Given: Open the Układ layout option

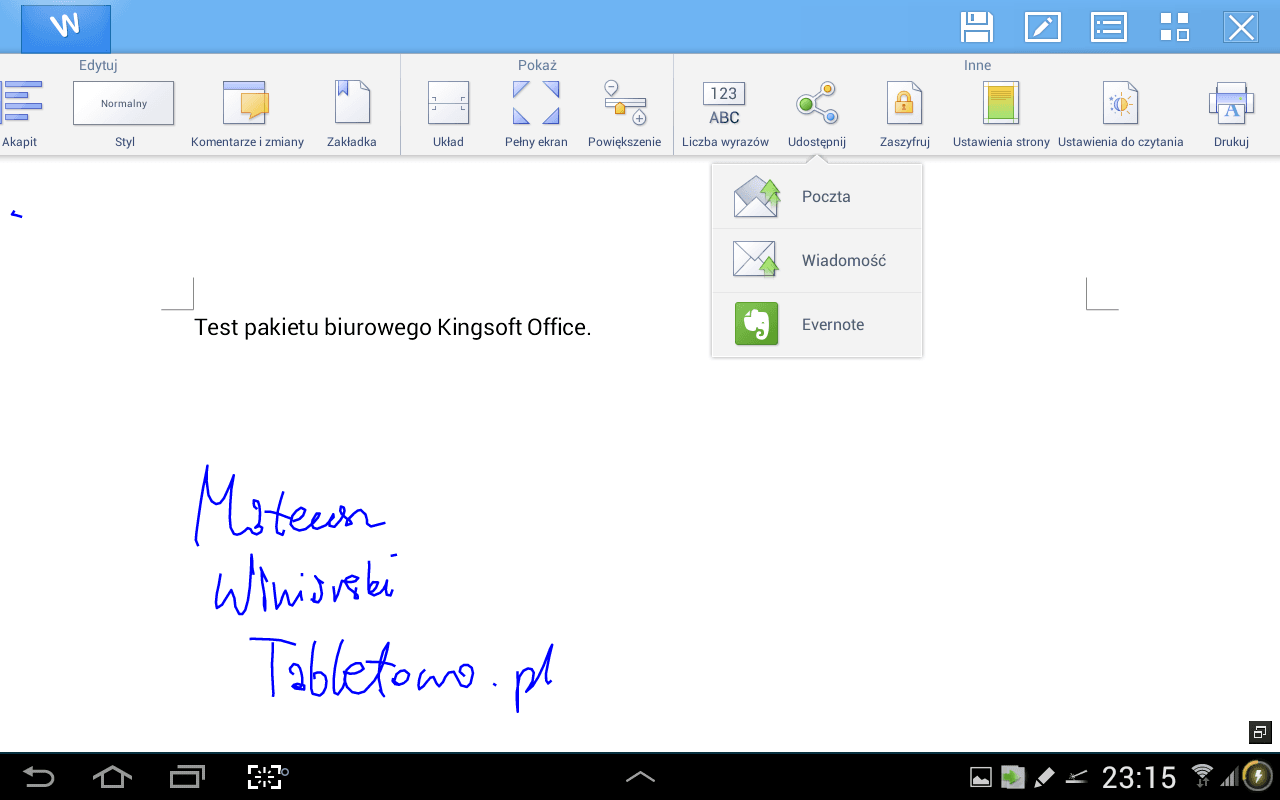Looking at the screenshot, I should point(448,114).
